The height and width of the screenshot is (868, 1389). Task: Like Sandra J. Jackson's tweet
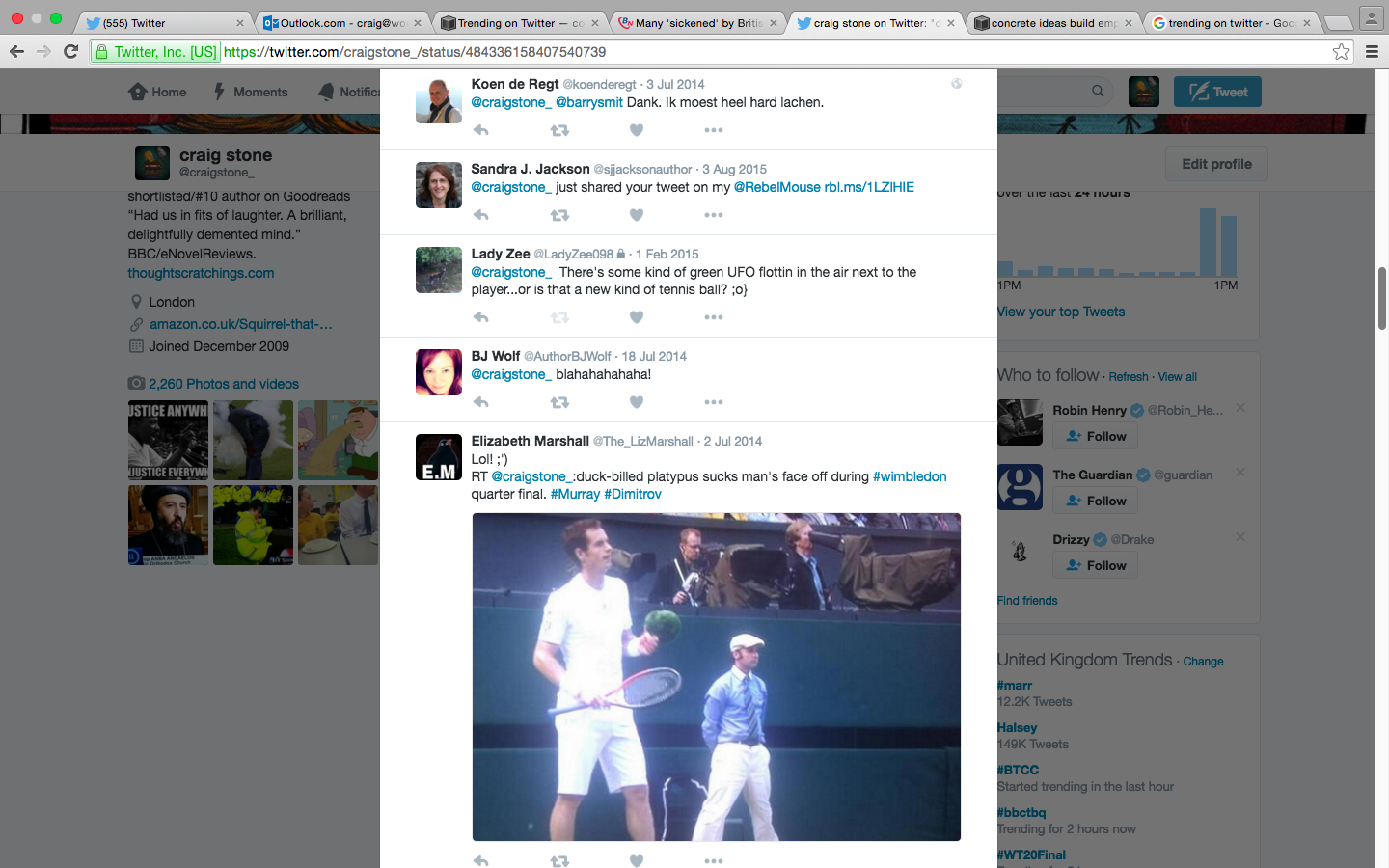tap(637, 215)
